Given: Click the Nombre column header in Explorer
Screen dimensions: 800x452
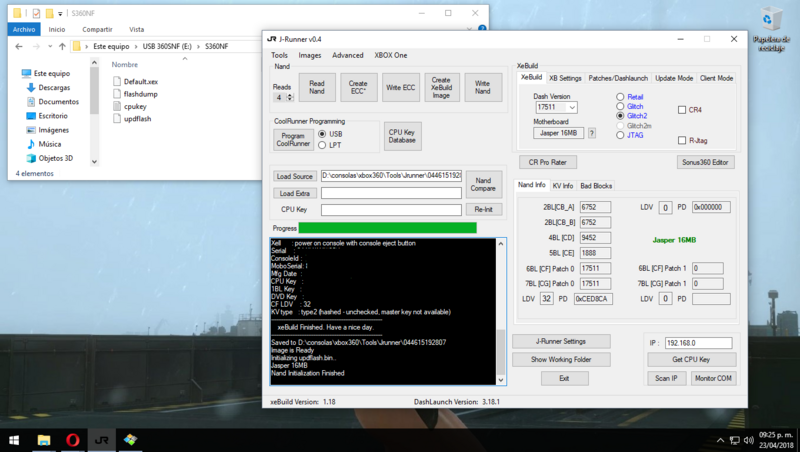Looking at the screenshot, I should [x=125, y=65].
